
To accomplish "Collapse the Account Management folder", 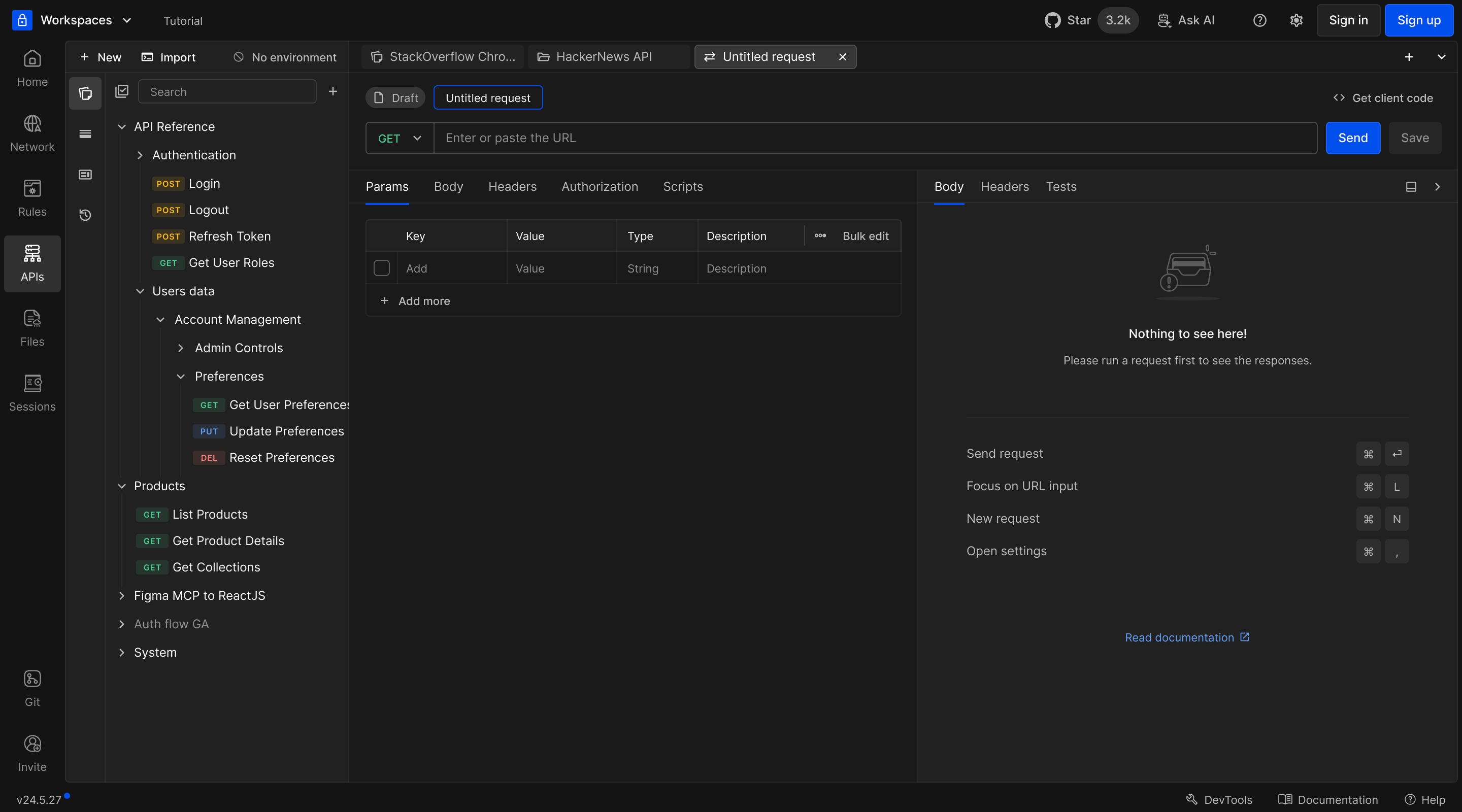I will pos(160,319).
